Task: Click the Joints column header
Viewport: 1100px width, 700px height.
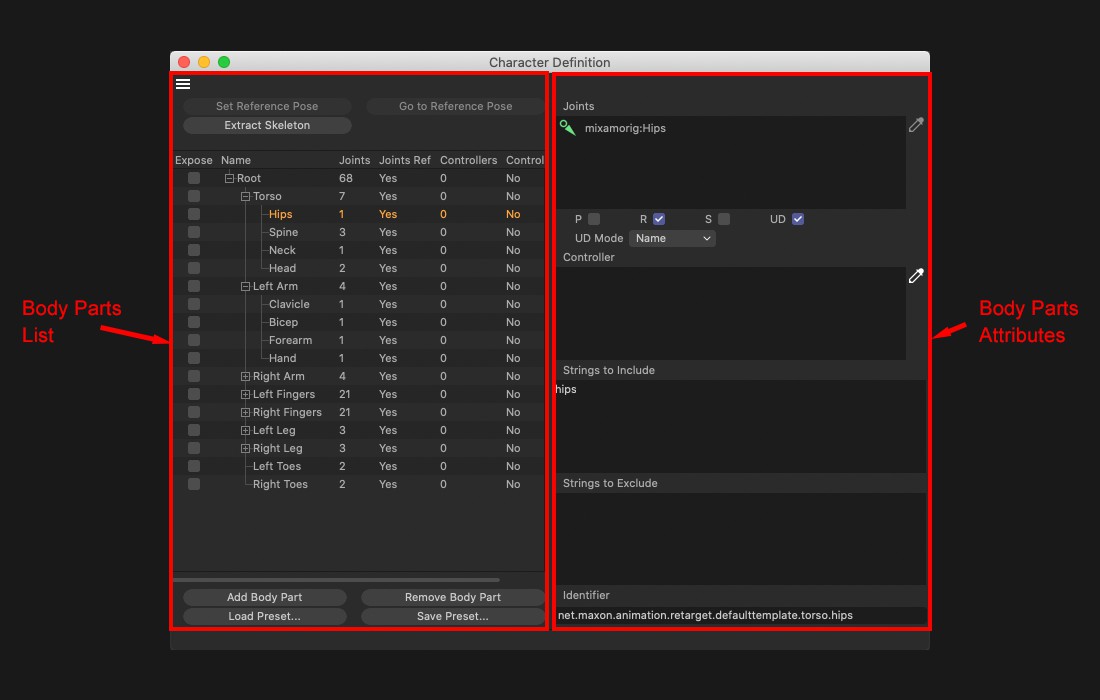Action: tap(354, 160)
